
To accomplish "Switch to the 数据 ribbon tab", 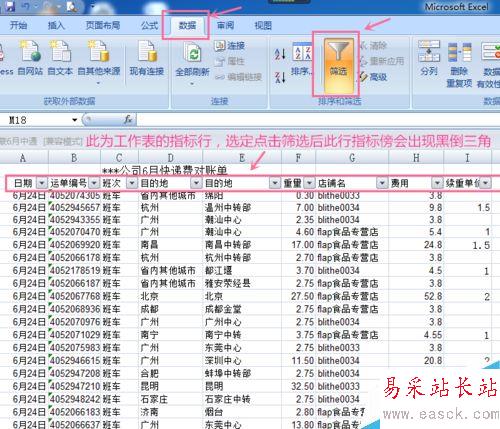I will 187,25.
